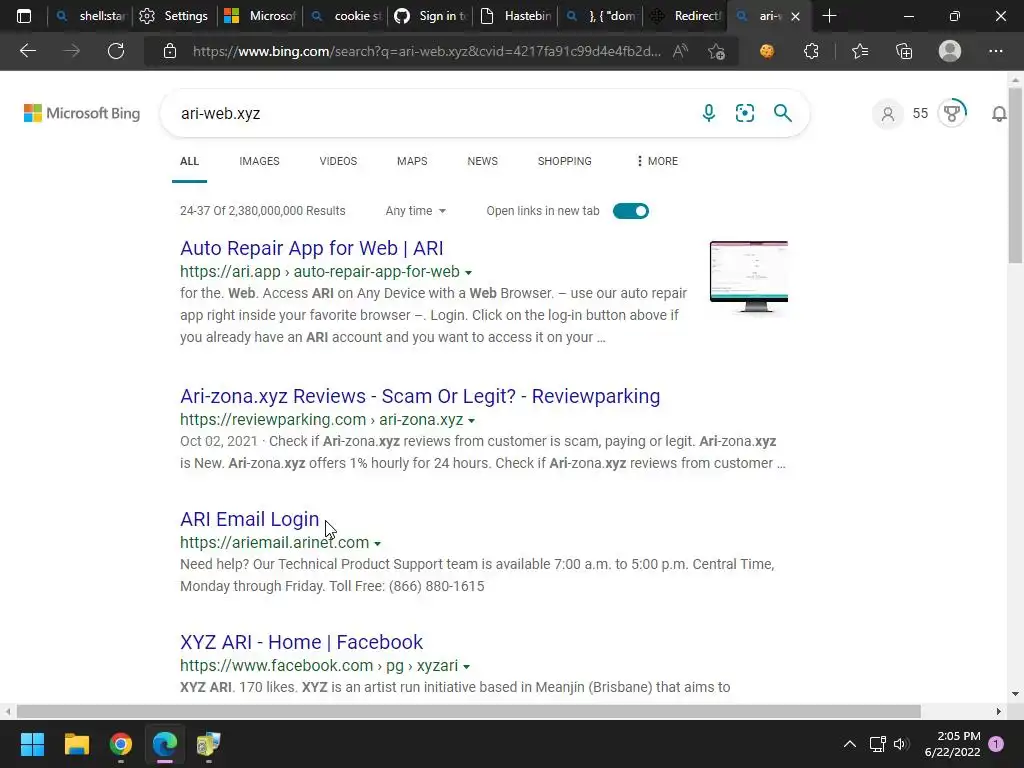Click Microsoft Edge taskbar icon
This screenshot has width=1024, height=768.
(x=165, y=744)
